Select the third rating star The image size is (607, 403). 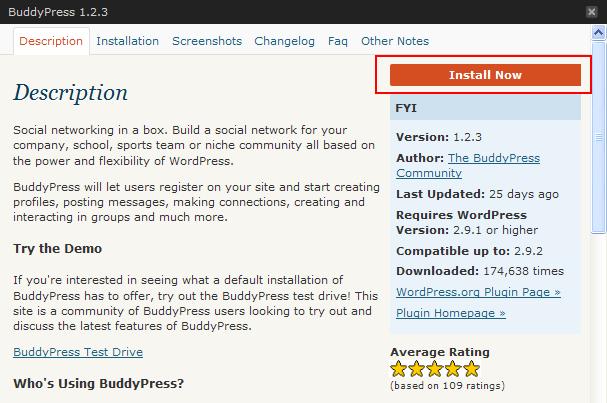pyautogui.click(x=435, y=369)
